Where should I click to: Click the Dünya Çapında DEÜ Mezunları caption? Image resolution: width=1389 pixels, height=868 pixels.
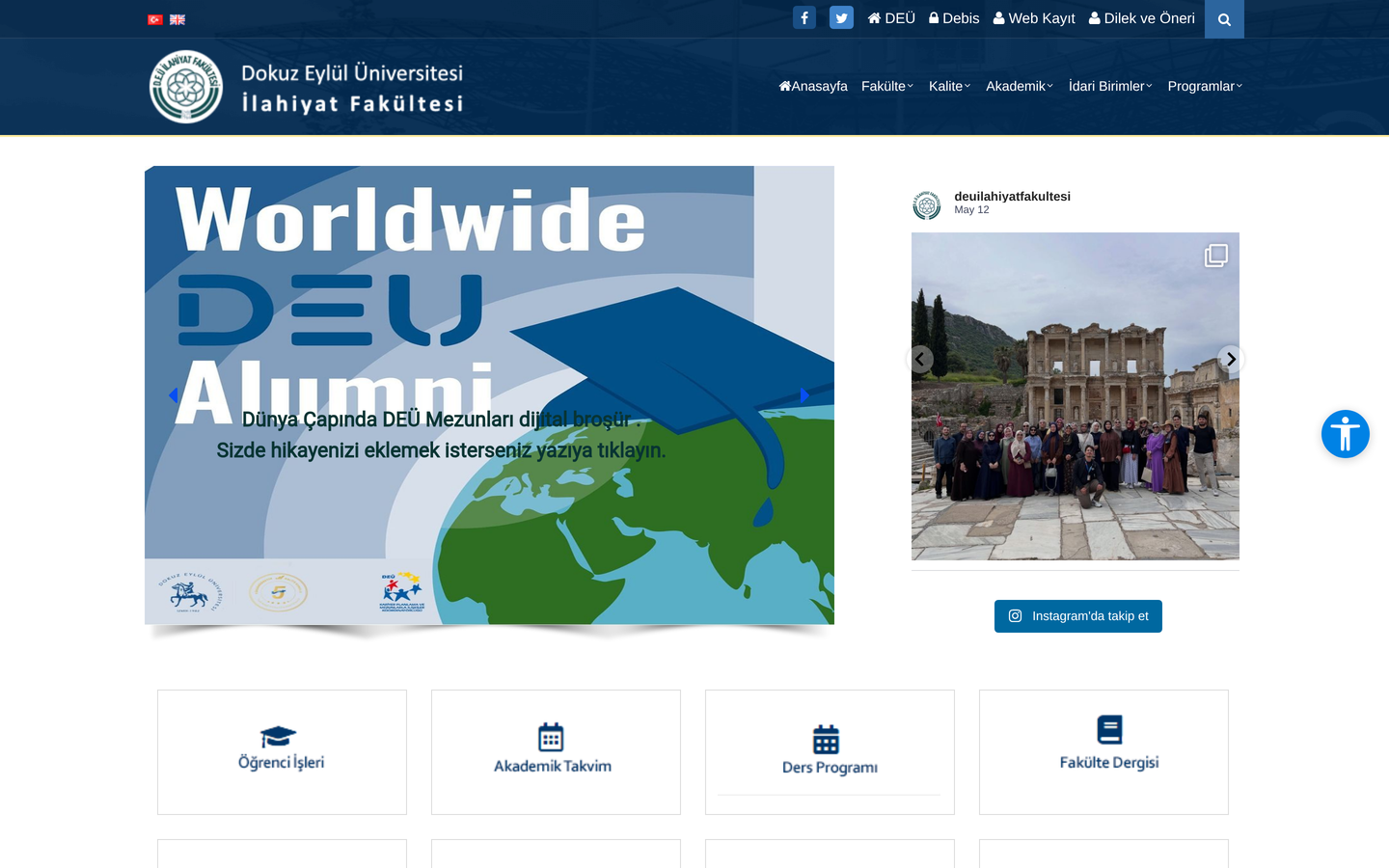(x=441, y=435)
